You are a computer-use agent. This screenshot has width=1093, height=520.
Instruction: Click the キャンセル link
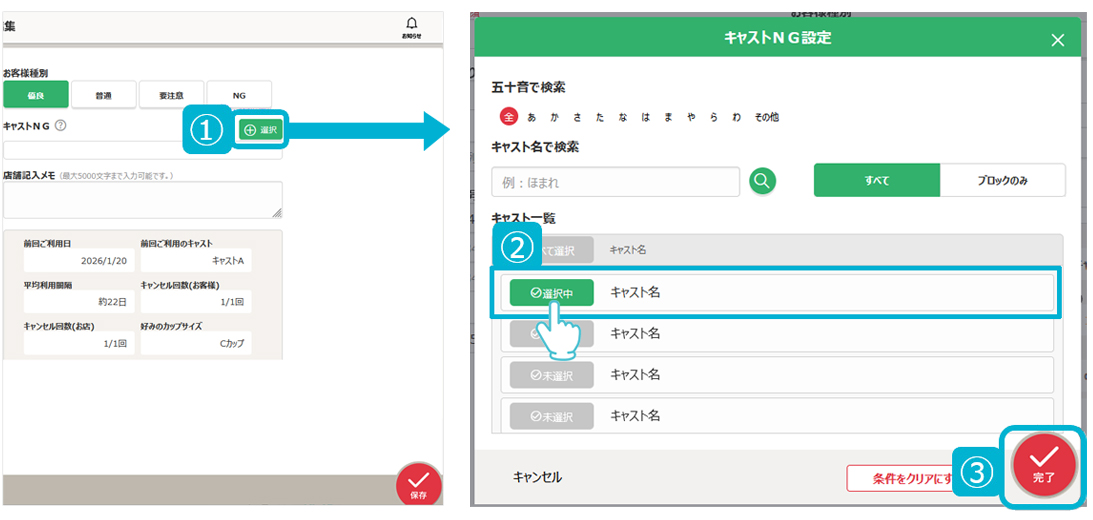(537, 477)
